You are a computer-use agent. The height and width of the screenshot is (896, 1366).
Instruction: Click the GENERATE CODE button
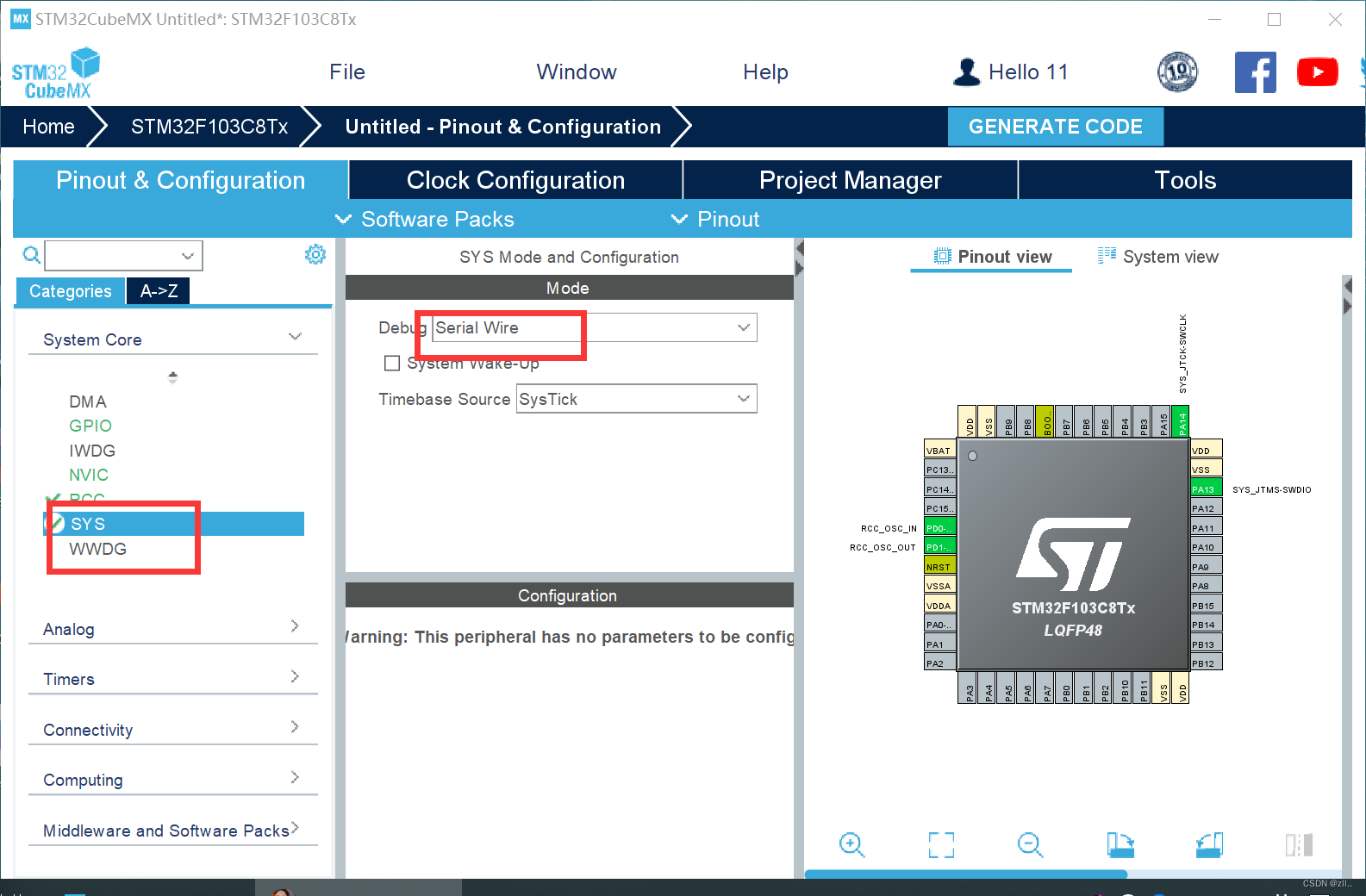coord(1055,127)
